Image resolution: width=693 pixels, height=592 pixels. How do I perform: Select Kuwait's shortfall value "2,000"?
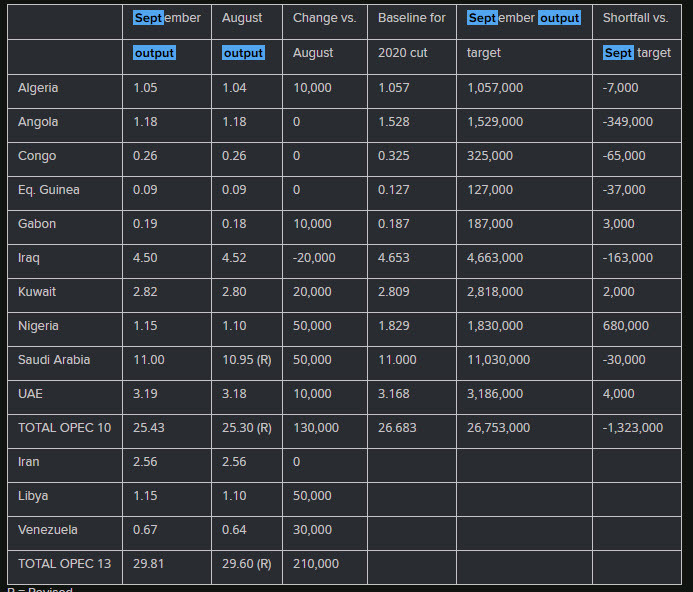(619, 292)
